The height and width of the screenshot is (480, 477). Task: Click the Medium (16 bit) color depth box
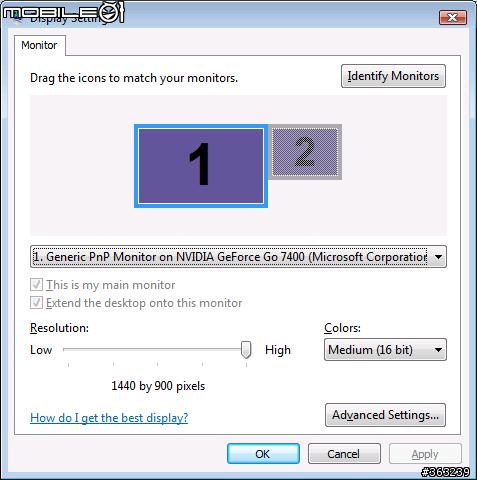(x=385, y=350)
